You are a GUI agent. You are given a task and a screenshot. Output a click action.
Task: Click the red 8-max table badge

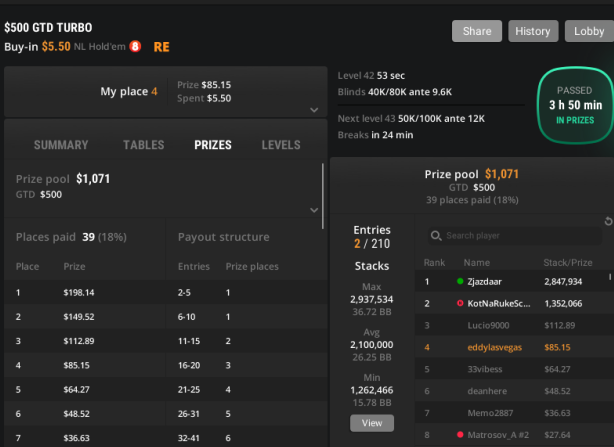pos(135,47)
